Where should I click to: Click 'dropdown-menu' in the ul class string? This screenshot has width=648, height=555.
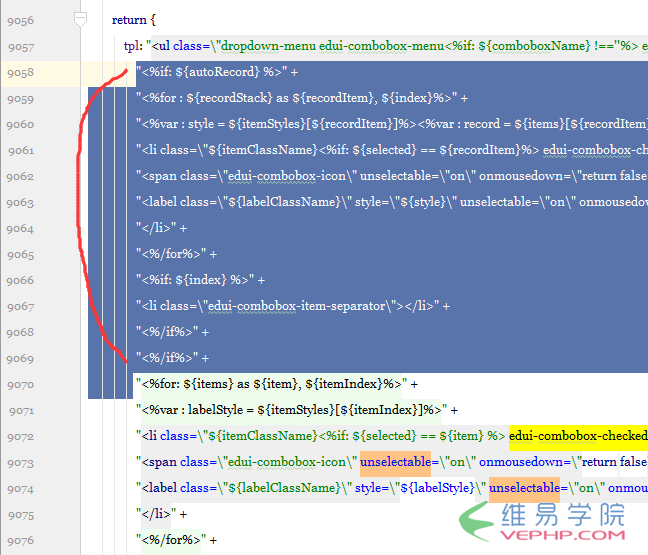[x=269, y=46]
